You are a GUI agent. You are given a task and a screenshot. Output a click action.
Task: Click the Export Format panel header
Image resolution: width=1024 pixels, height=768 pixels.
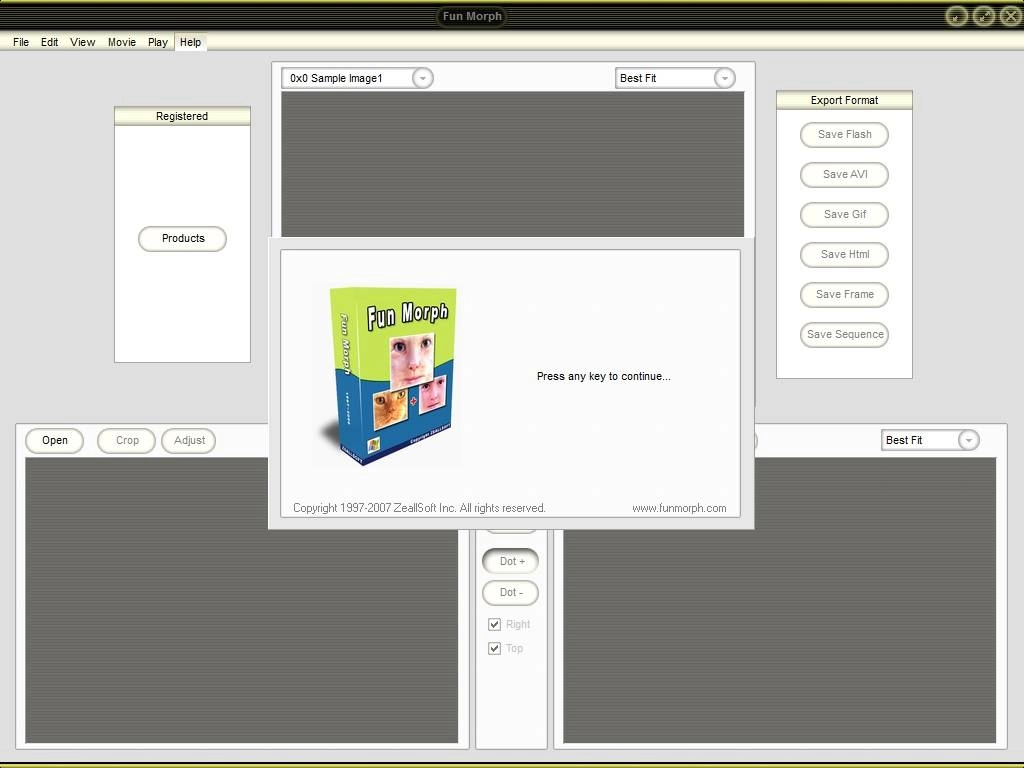[844, 100]
